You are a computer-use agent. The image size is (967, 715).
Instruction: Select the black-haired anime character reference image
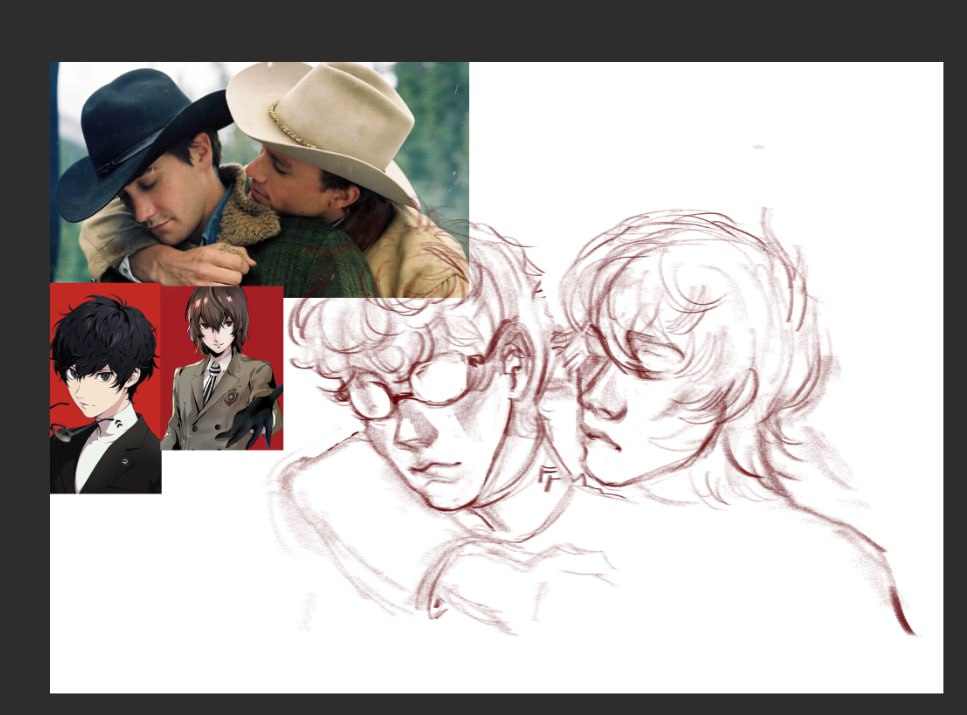coord(105,389)
